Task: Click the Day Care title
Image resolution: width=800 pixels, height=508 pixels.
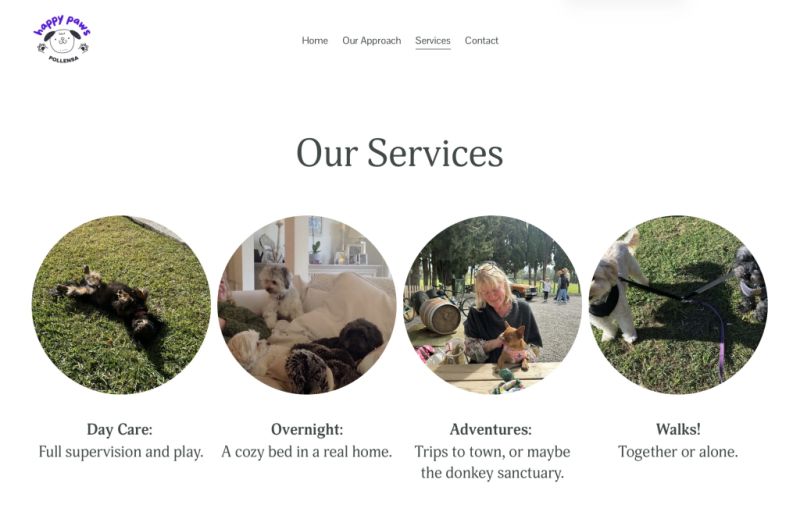Action: 119,429
